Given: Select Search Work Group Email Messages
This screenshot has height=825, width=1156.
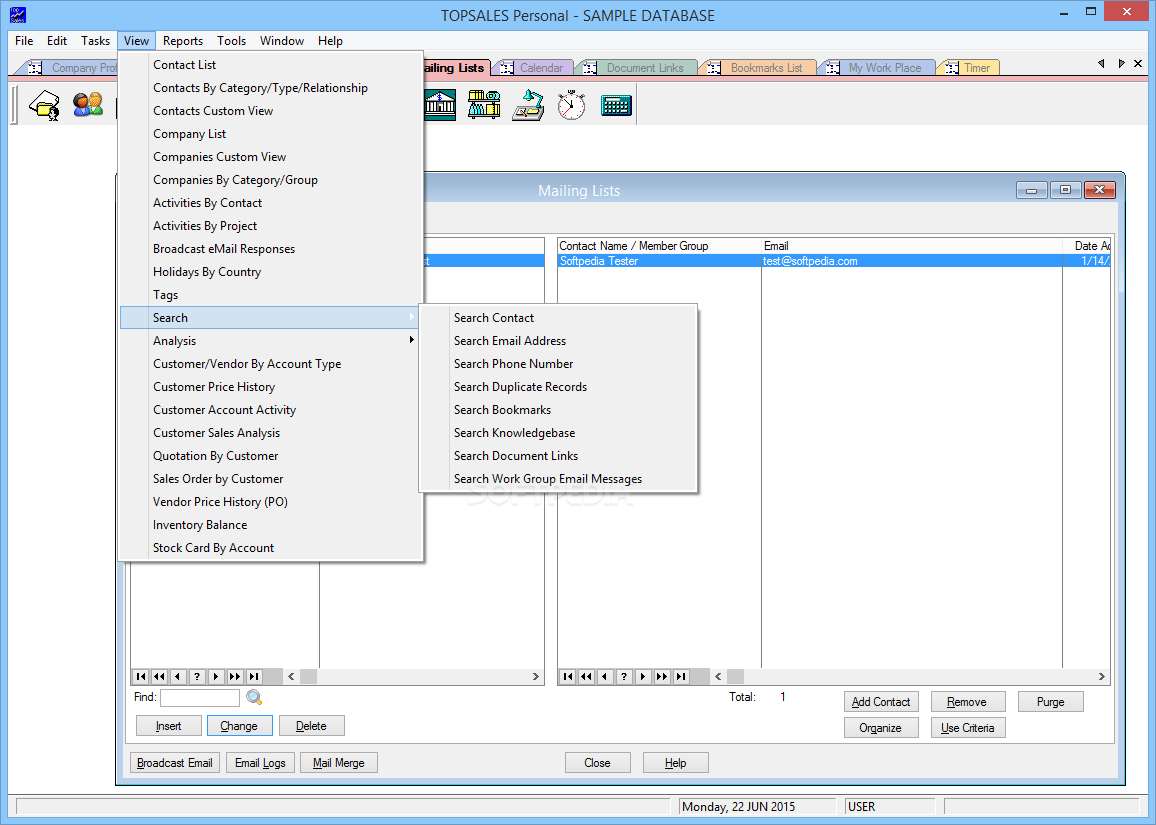Looking at the screenshot, I should pyautogui.click(x=558, y=478).
